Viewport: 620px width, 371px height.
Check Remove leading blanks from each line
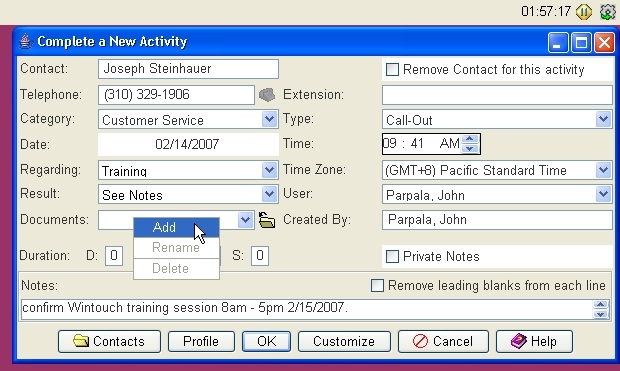pos(377,285)
